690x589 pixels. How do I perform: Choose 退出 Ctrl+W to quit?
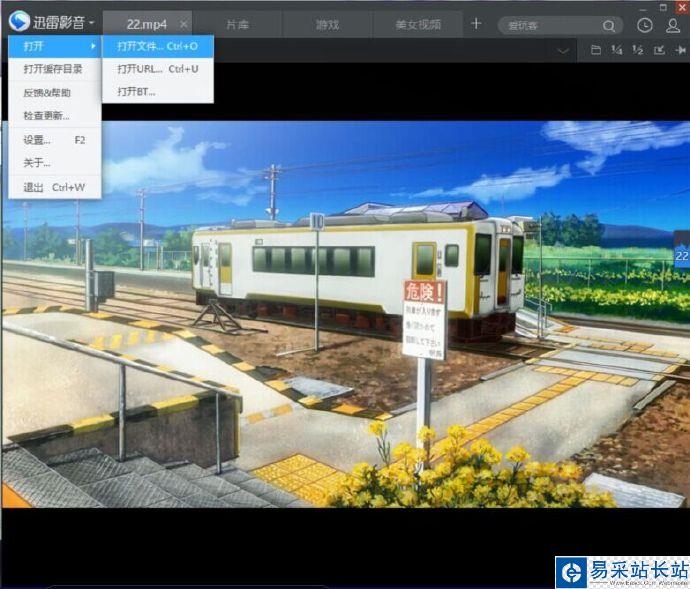(x=55, y=187)
